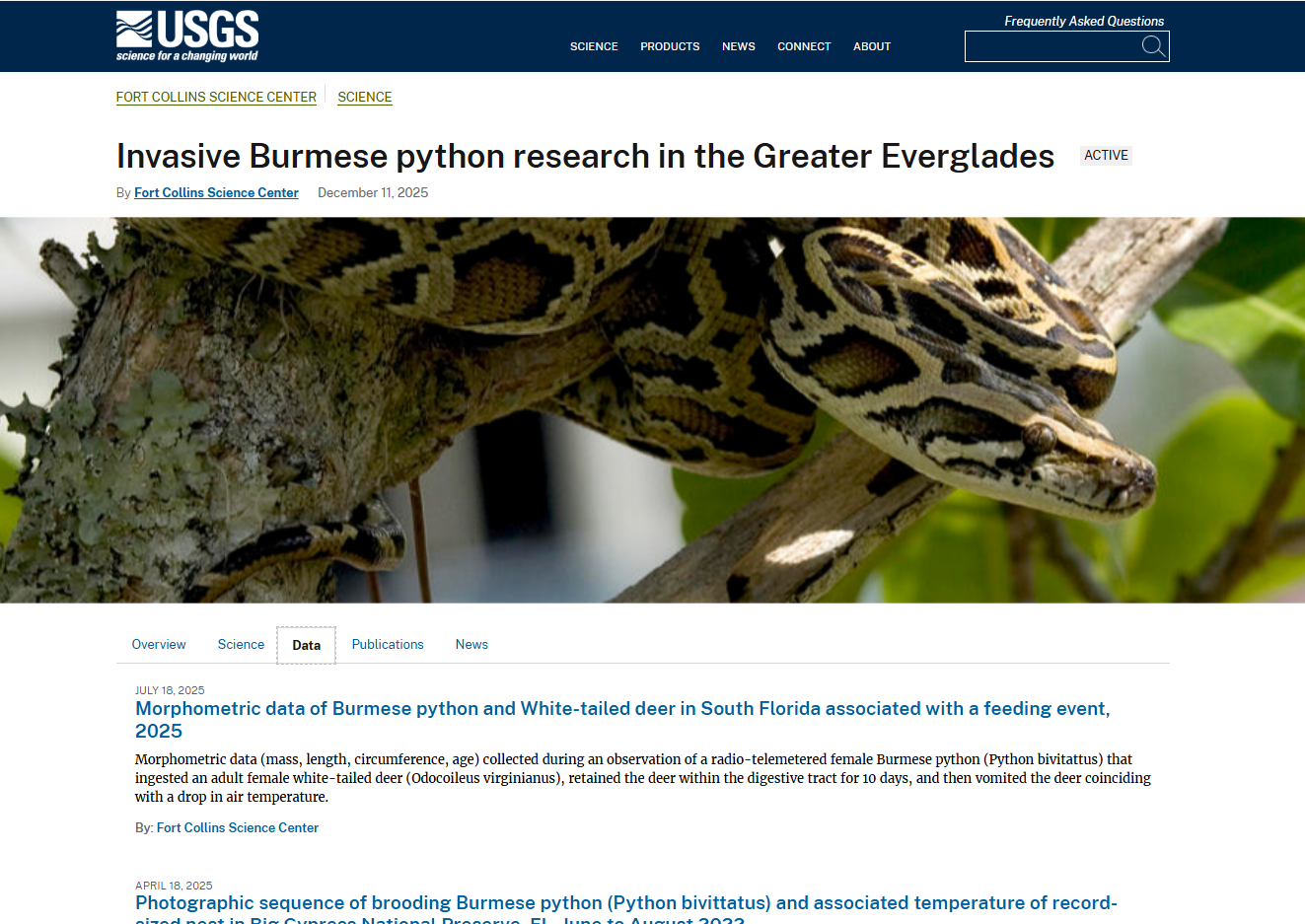Screen dimensions: 1305x924
Task: Open the SCIENCE menu in the navigation bar
Action: coord(594,46)
